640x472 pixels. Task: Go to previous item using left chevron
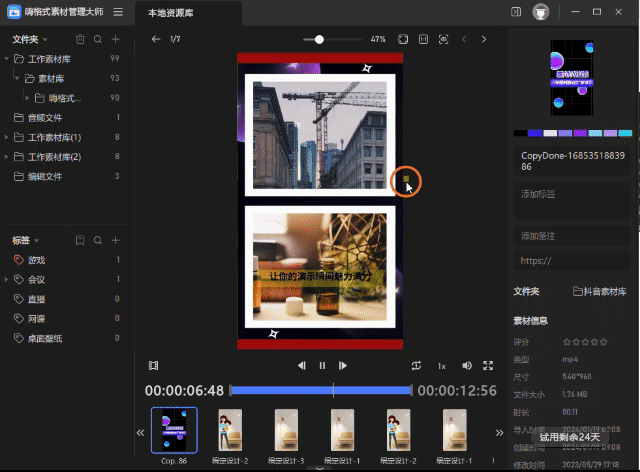(x=464, y=39)
